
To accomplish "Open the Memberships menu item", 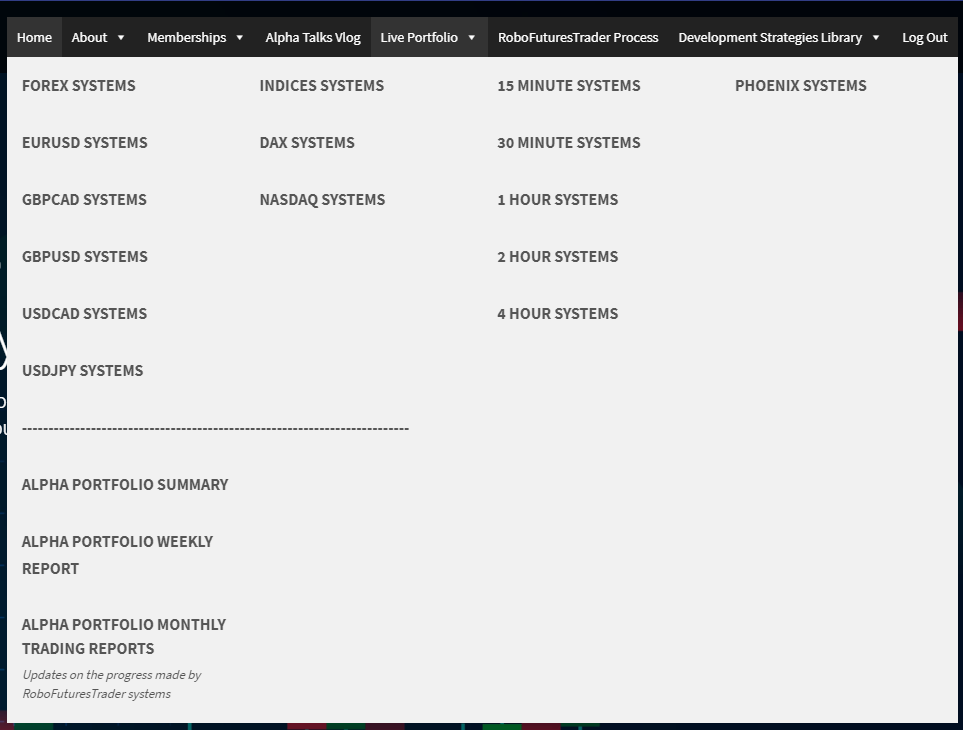I will coord(187,37).
